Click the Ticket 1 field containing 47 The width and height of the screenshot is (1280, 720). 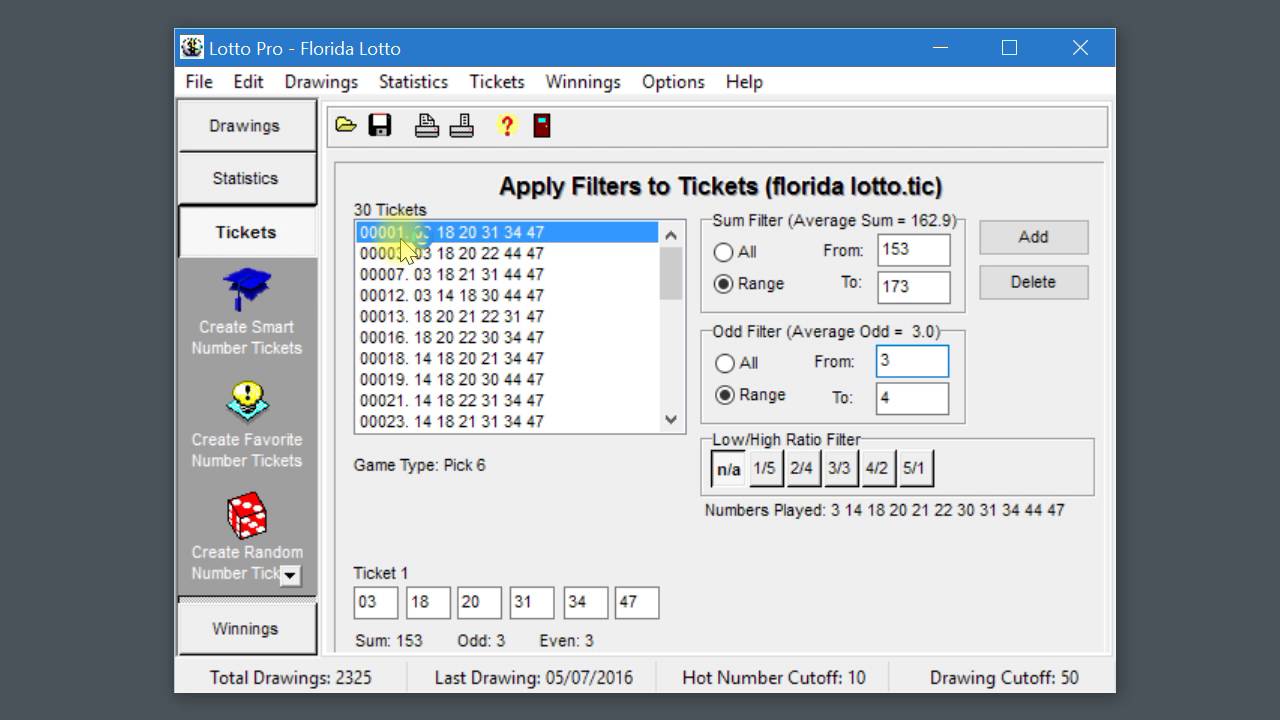[637, 602]
